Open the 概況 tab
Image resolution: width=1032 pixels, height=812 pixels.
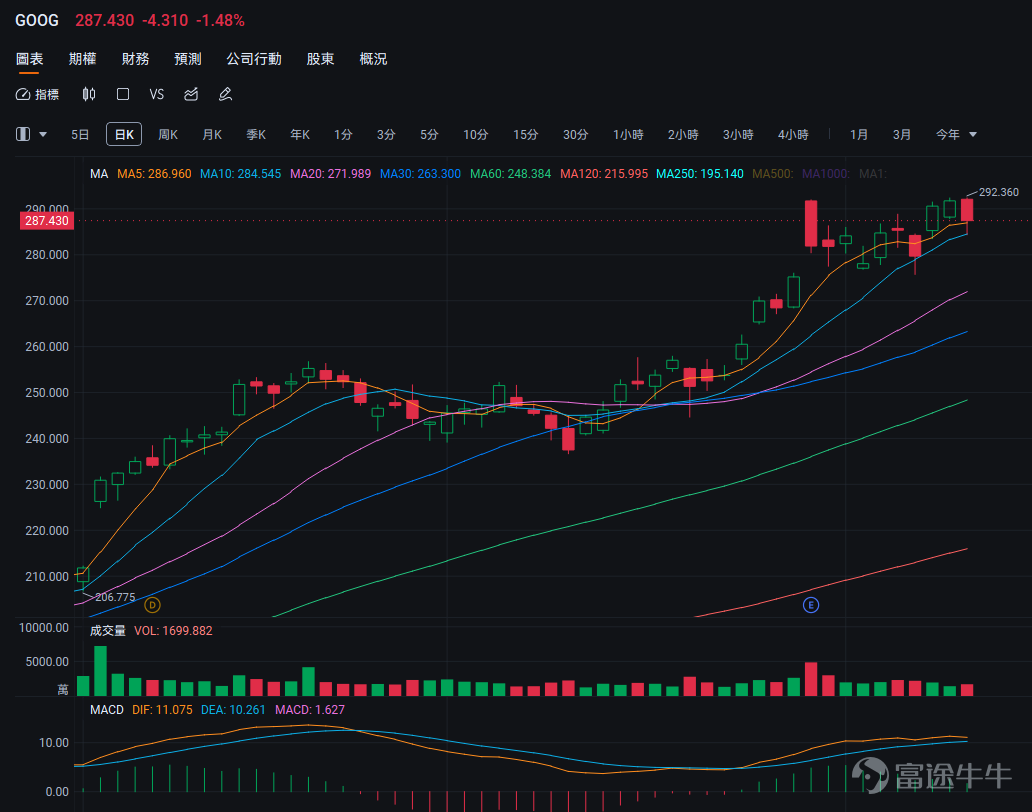[373, 59]
